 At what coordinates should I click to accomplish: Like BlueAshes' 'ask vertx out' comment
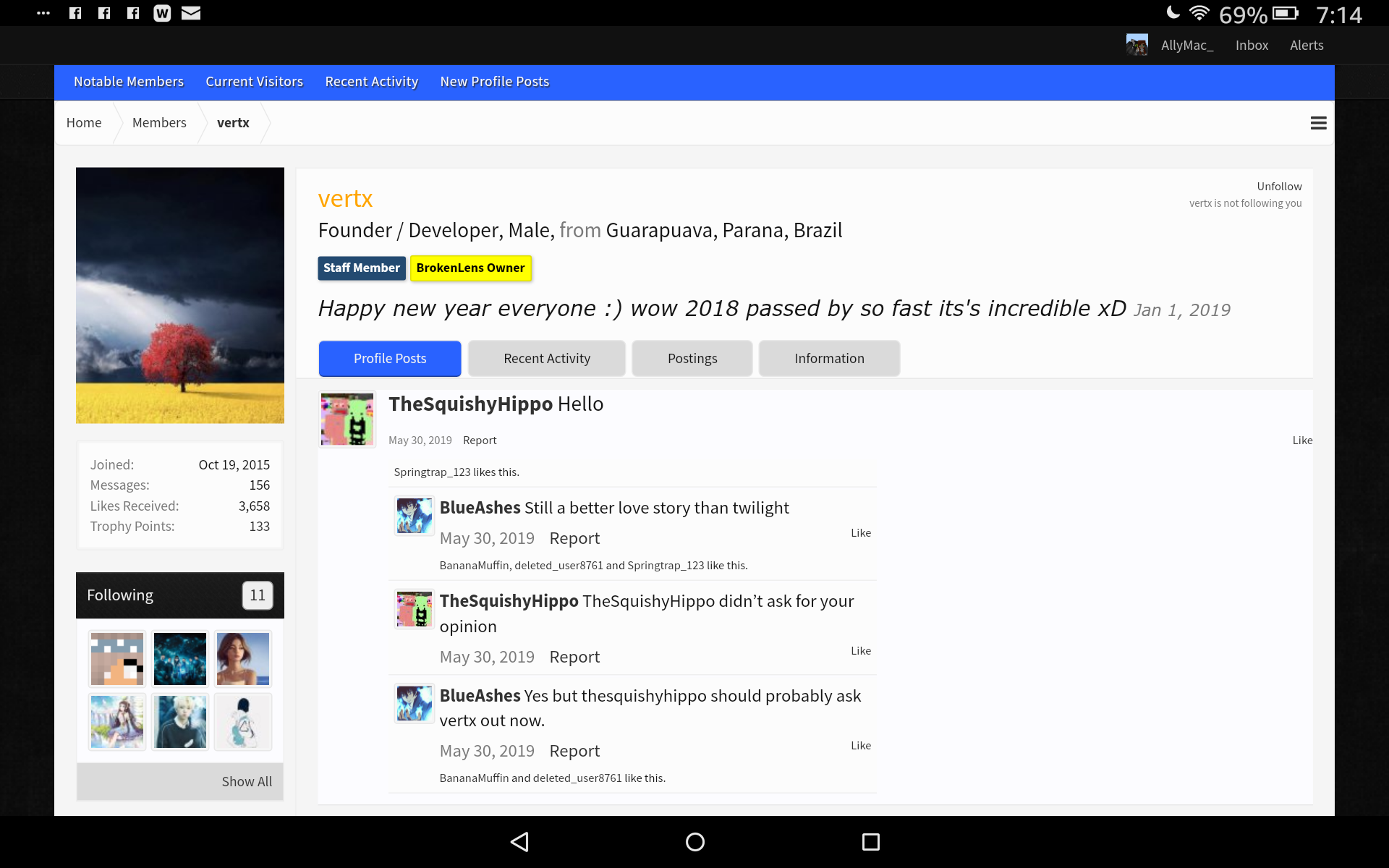(x=861, y=746)
